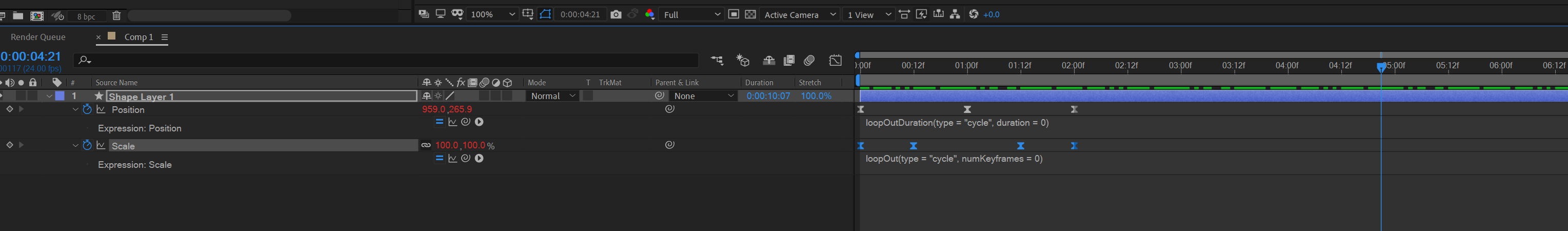Click the Stretch value 100.0%
This screenshot has height=231, width=1568.
[816, 95]
